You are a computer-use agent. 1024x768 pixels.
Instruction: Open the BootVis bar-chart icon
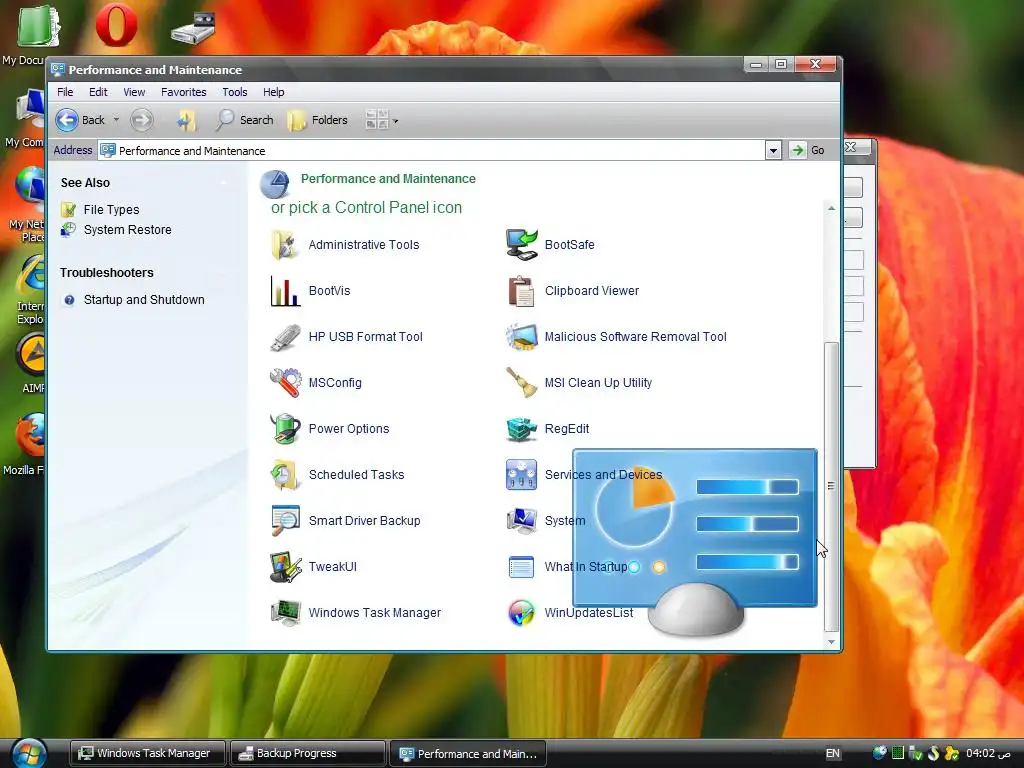click(285, 291)
